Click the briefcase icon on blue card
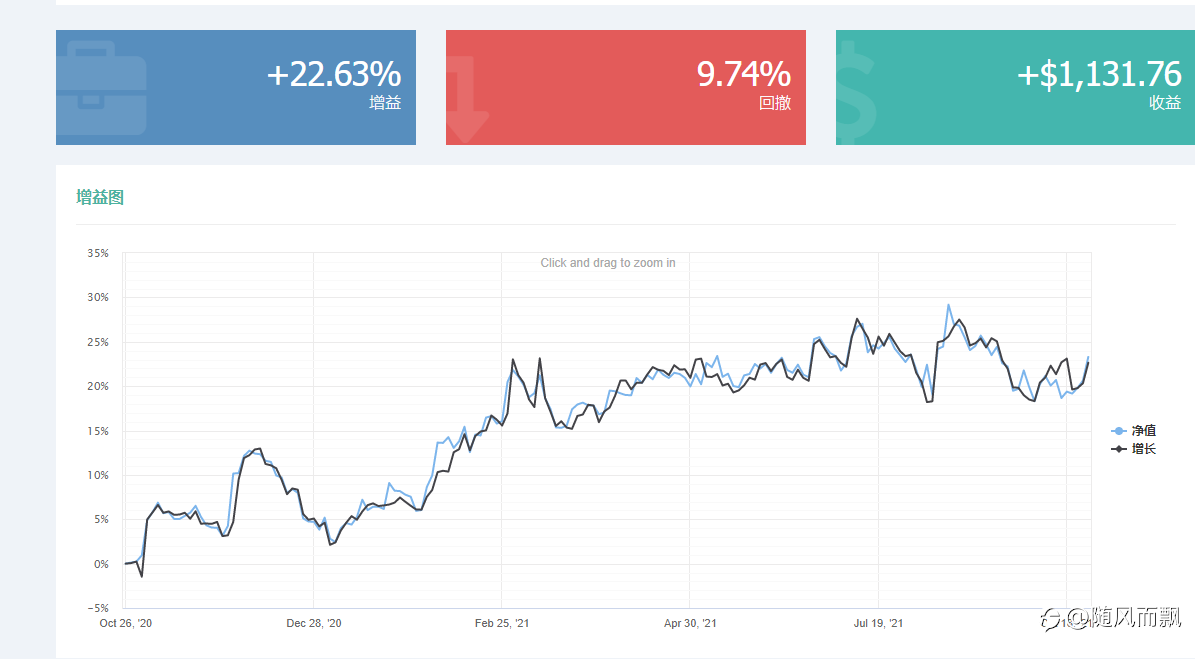This screenshot has height=659, width=1195. [101, 88]
